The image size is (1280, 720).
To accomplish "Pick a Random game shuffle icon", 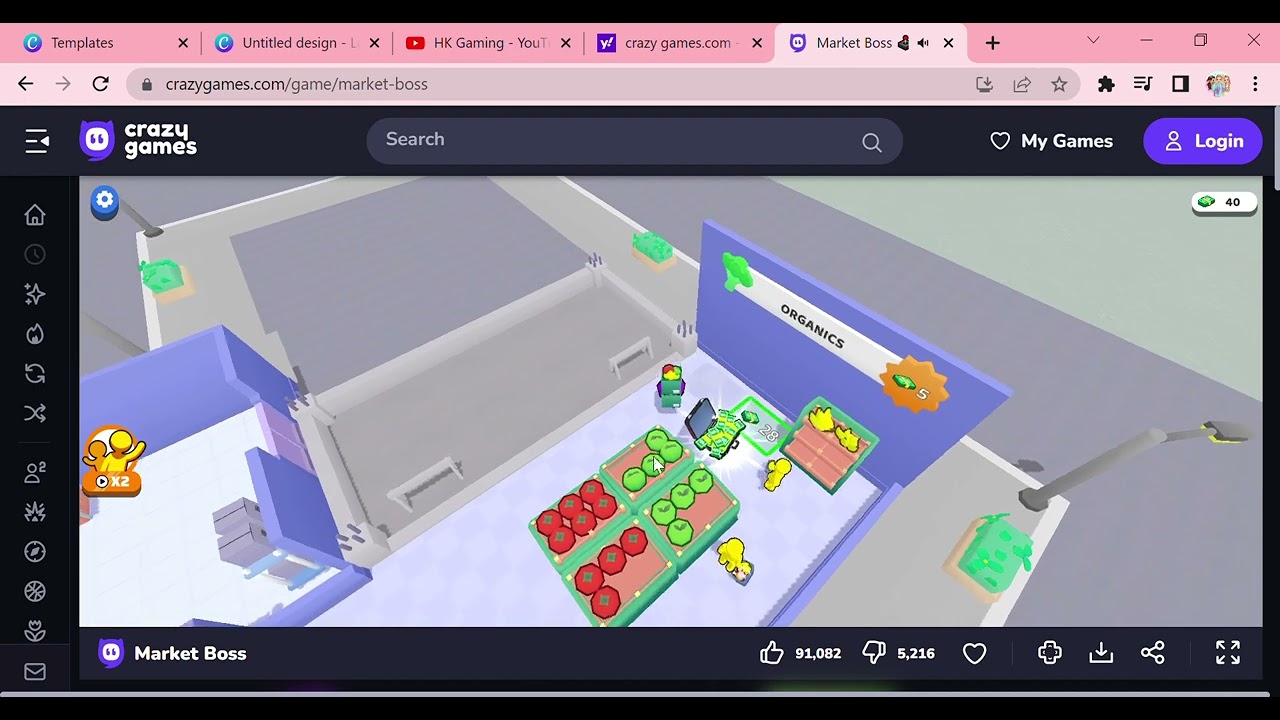I will coord(35,413).
